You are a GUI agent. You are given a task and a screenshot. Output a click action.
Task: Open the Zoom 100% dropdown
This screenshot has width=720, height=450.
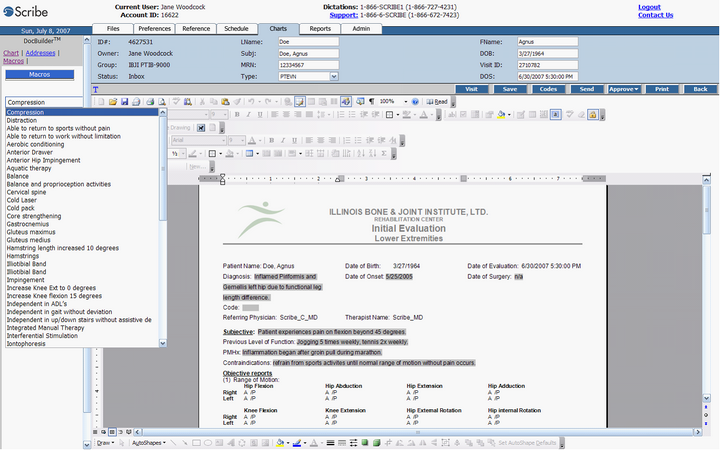coord(405,101)
